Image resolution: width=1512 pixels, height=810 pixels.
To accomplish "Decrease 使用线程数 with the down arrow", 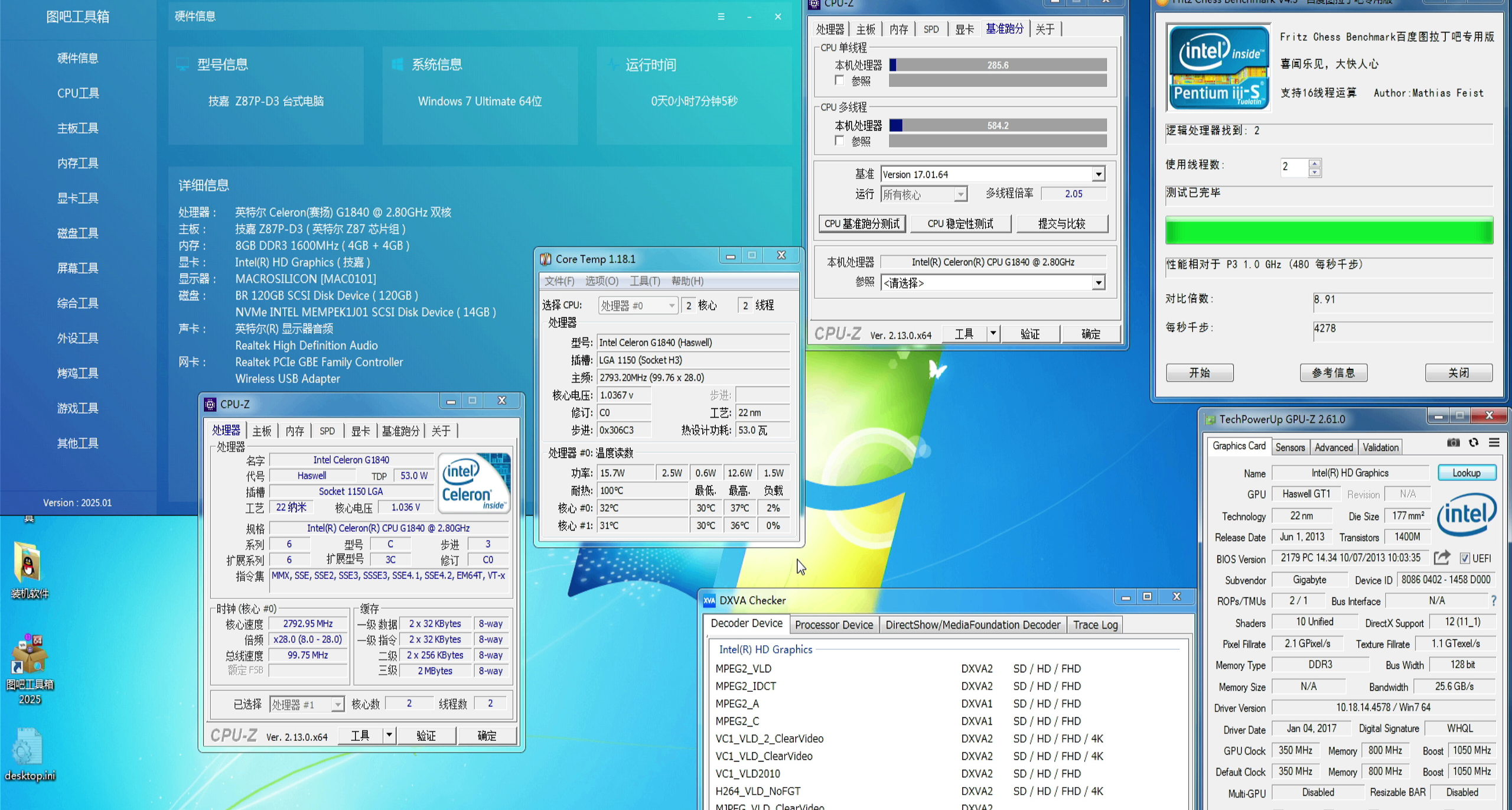I will (x=1314, y=172).
